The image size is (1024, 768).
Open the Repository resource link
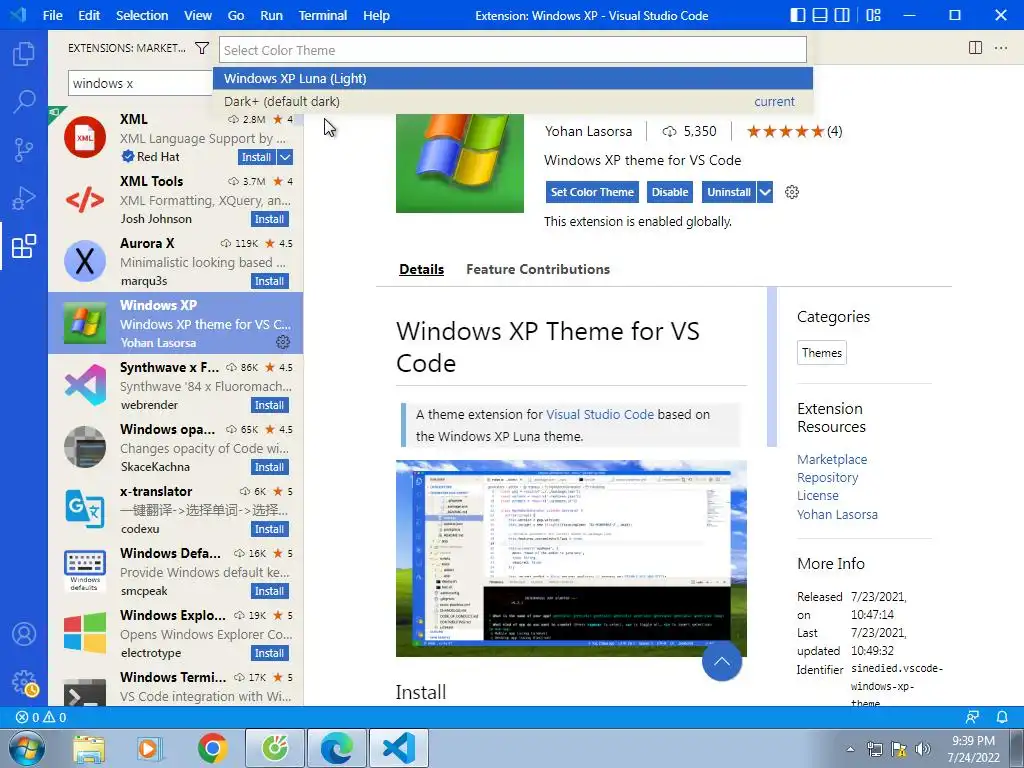[x=827, y=477]
